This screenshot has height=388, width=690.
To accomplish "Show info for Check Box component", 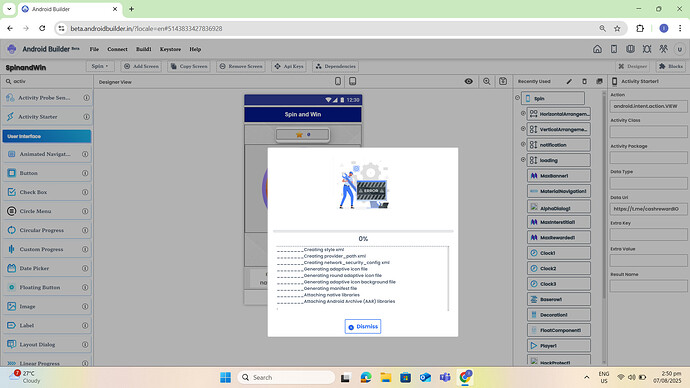I will point(85,192).
